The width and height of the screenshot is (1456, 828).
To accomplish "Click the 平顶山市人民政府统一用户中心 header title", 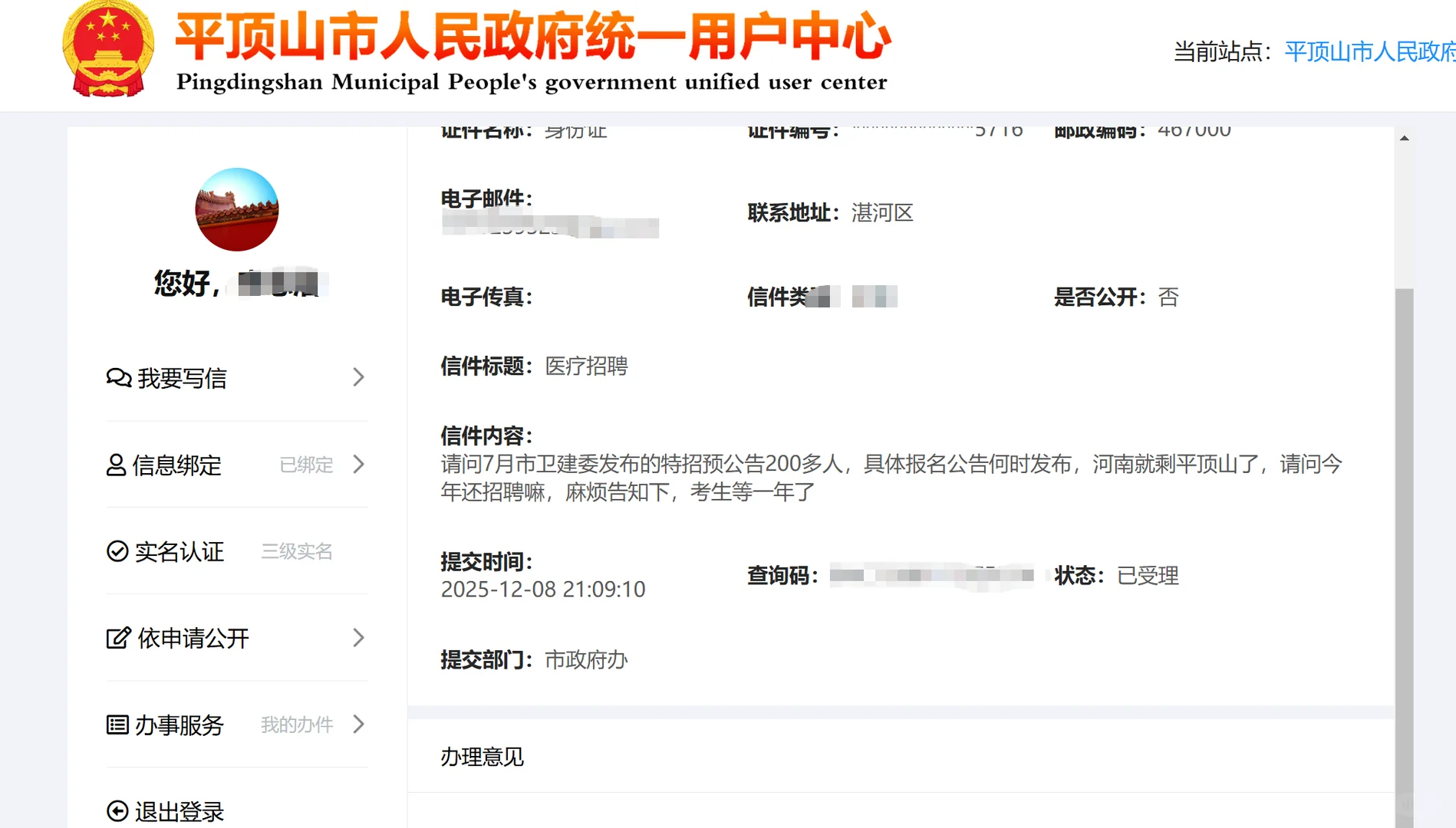I will click(534, 36).
